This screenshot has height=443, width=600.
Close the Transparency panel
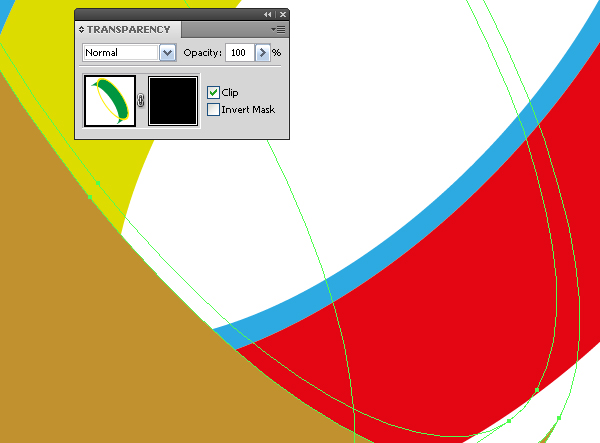point(283,15)
